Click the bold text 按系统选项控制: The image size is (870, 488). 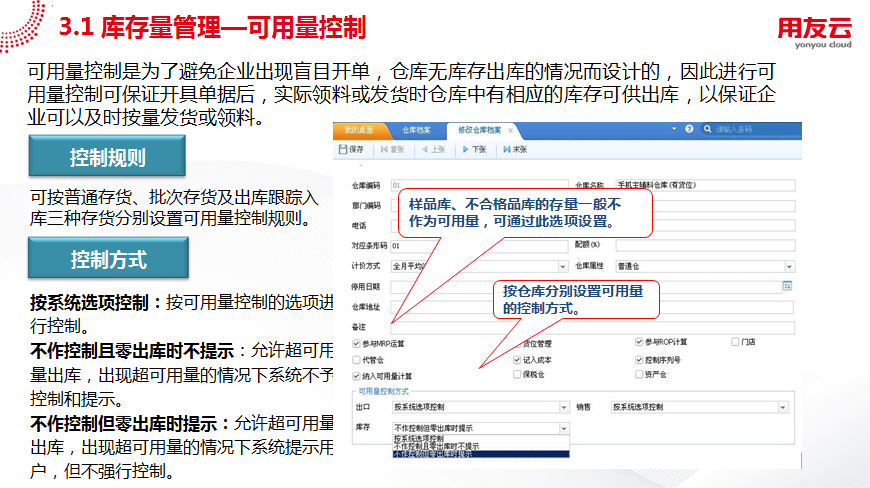[x=95, y=303]
